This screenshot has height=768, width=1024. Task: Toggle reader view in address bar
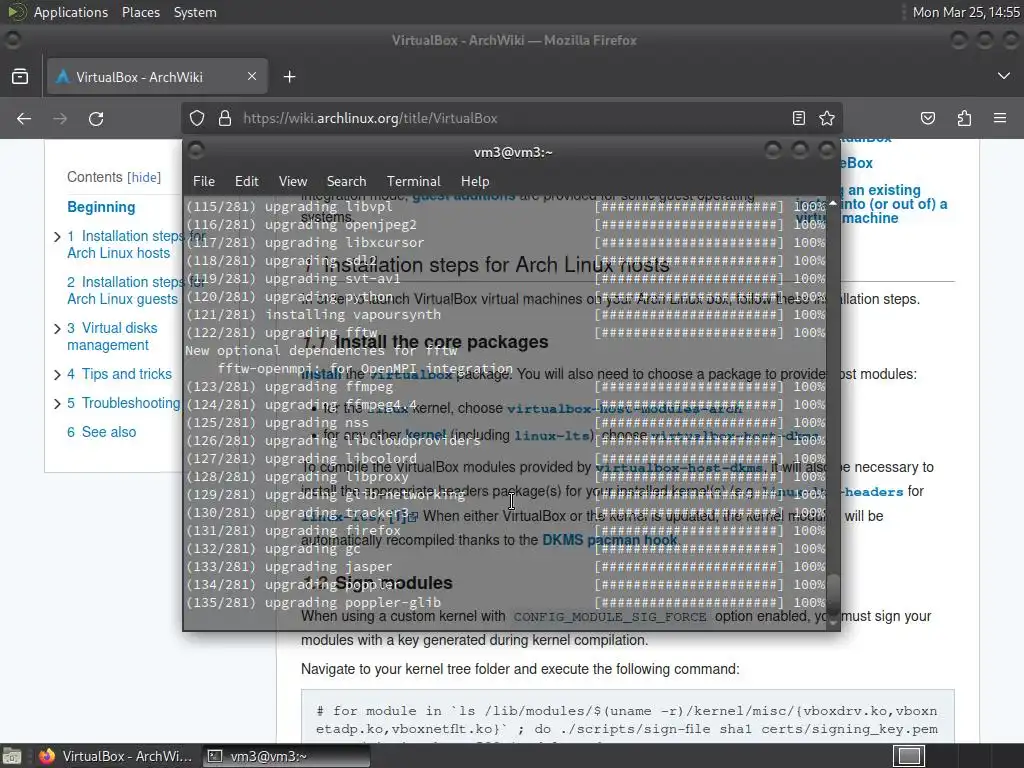click(x=798, y=118)
